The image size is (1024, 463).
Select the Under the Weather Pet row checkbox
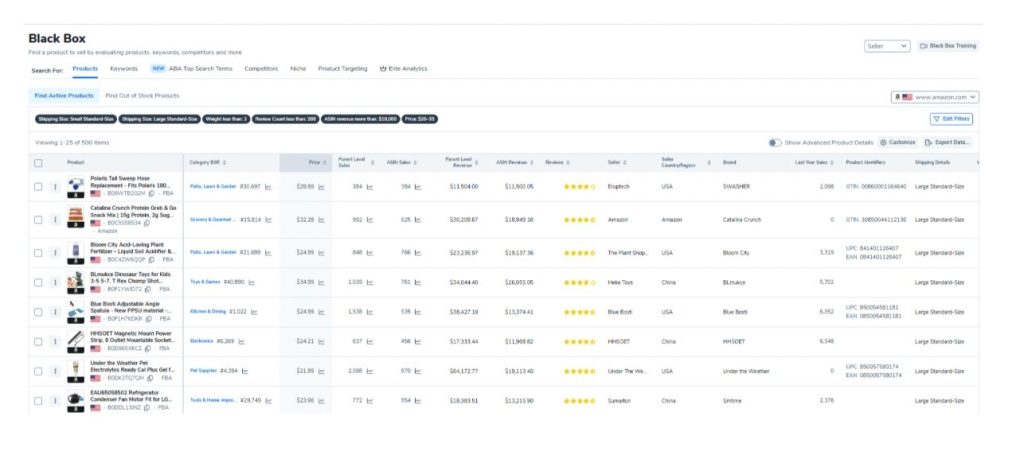38,371
